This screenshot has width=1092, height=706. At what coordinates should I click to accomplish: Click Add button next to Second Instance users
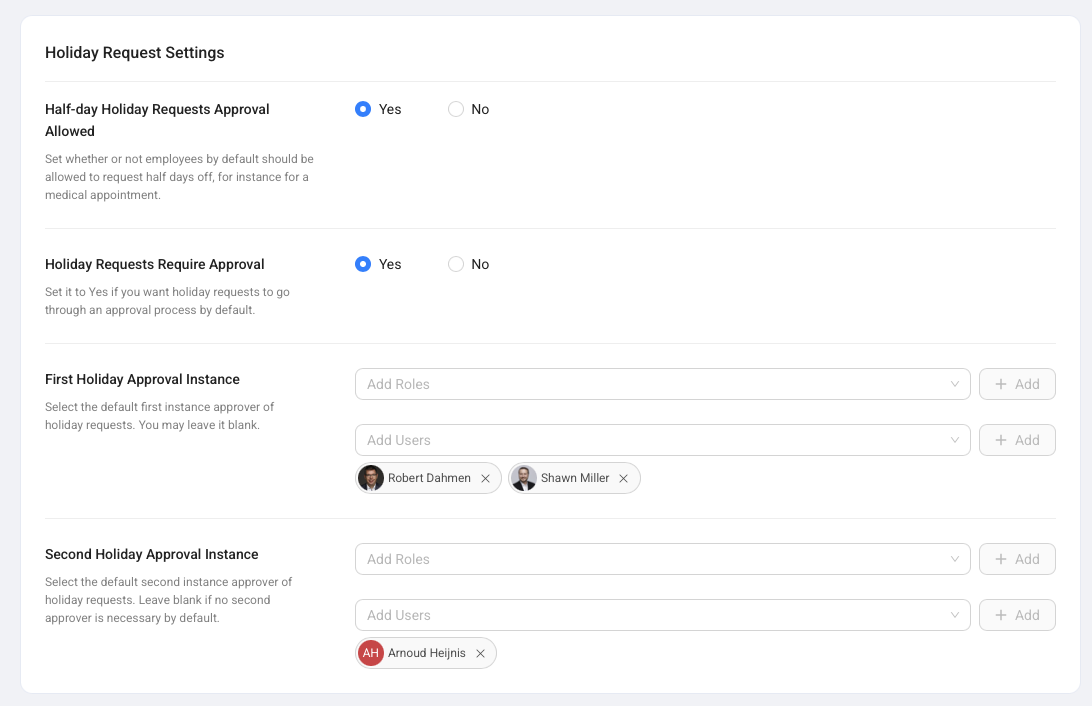point(1017,615)
